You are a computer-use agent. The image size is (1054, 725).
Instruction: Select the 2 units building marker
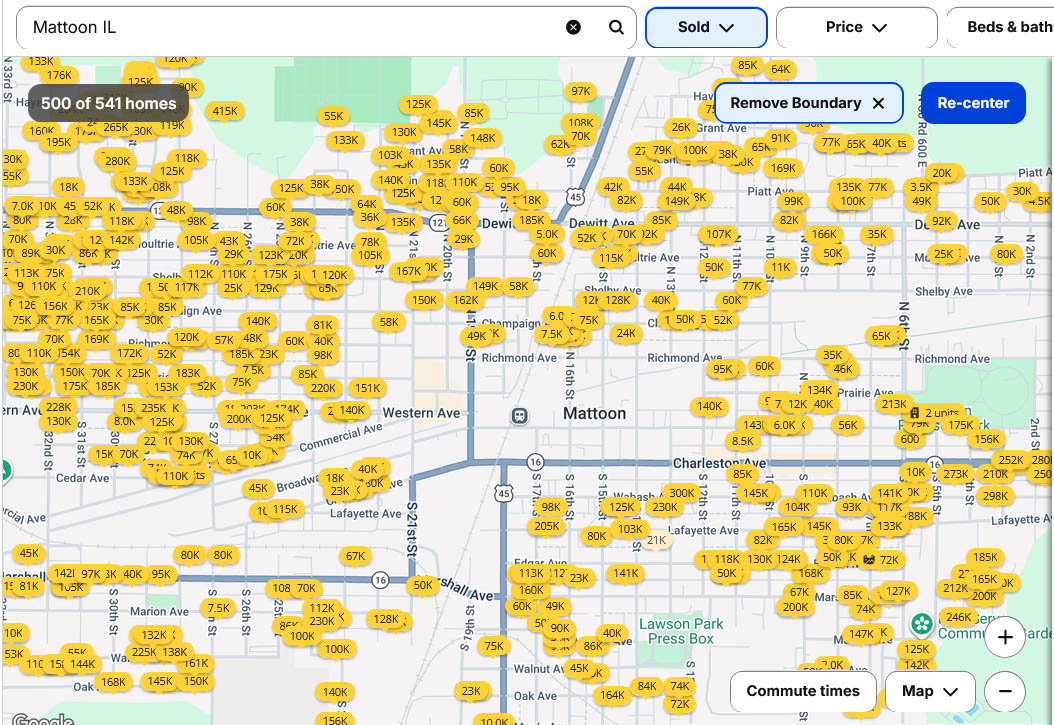click(935, 413)
